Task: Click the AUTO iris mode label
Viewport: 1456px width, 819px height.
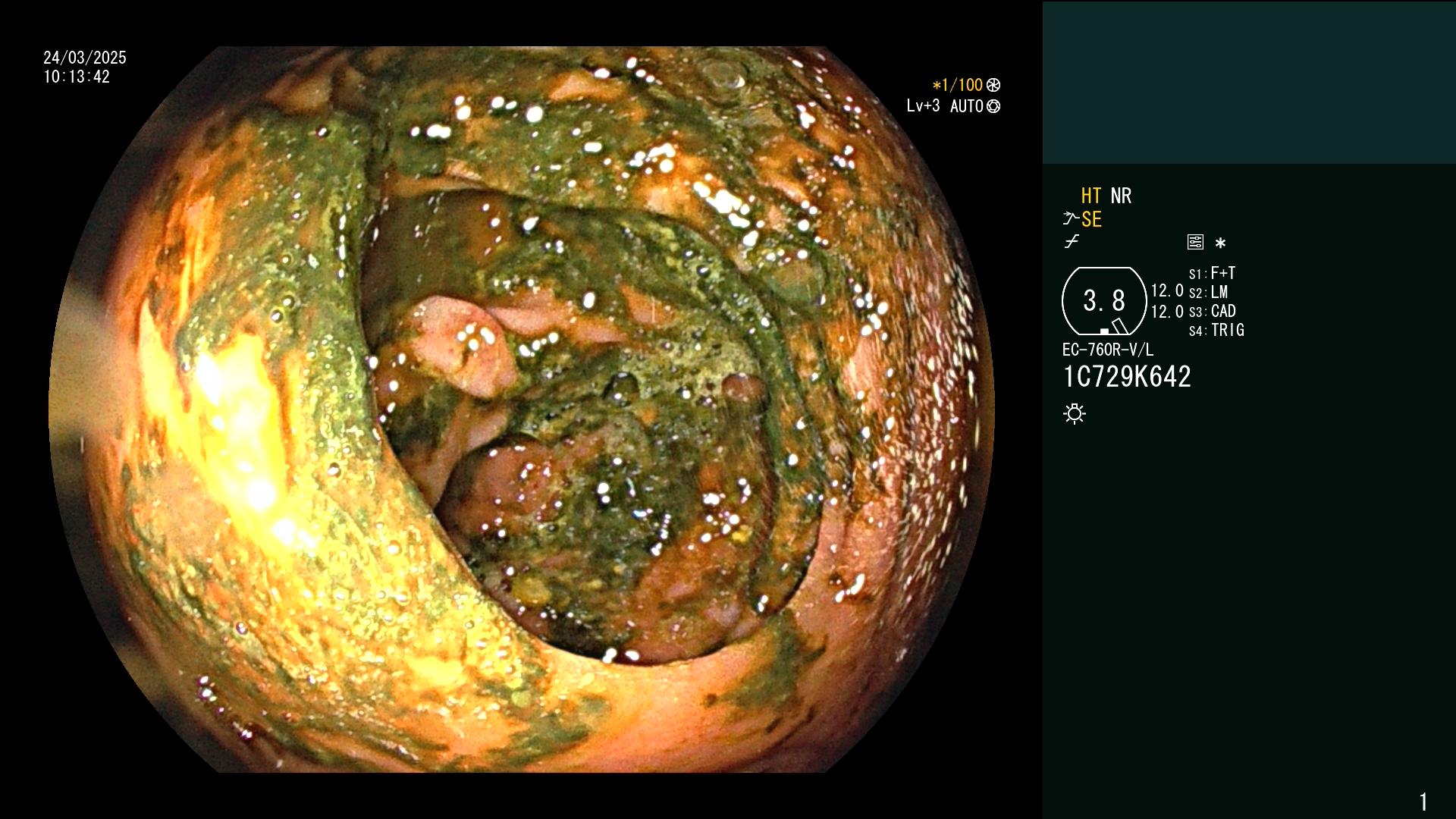Action: coord(966,107)
